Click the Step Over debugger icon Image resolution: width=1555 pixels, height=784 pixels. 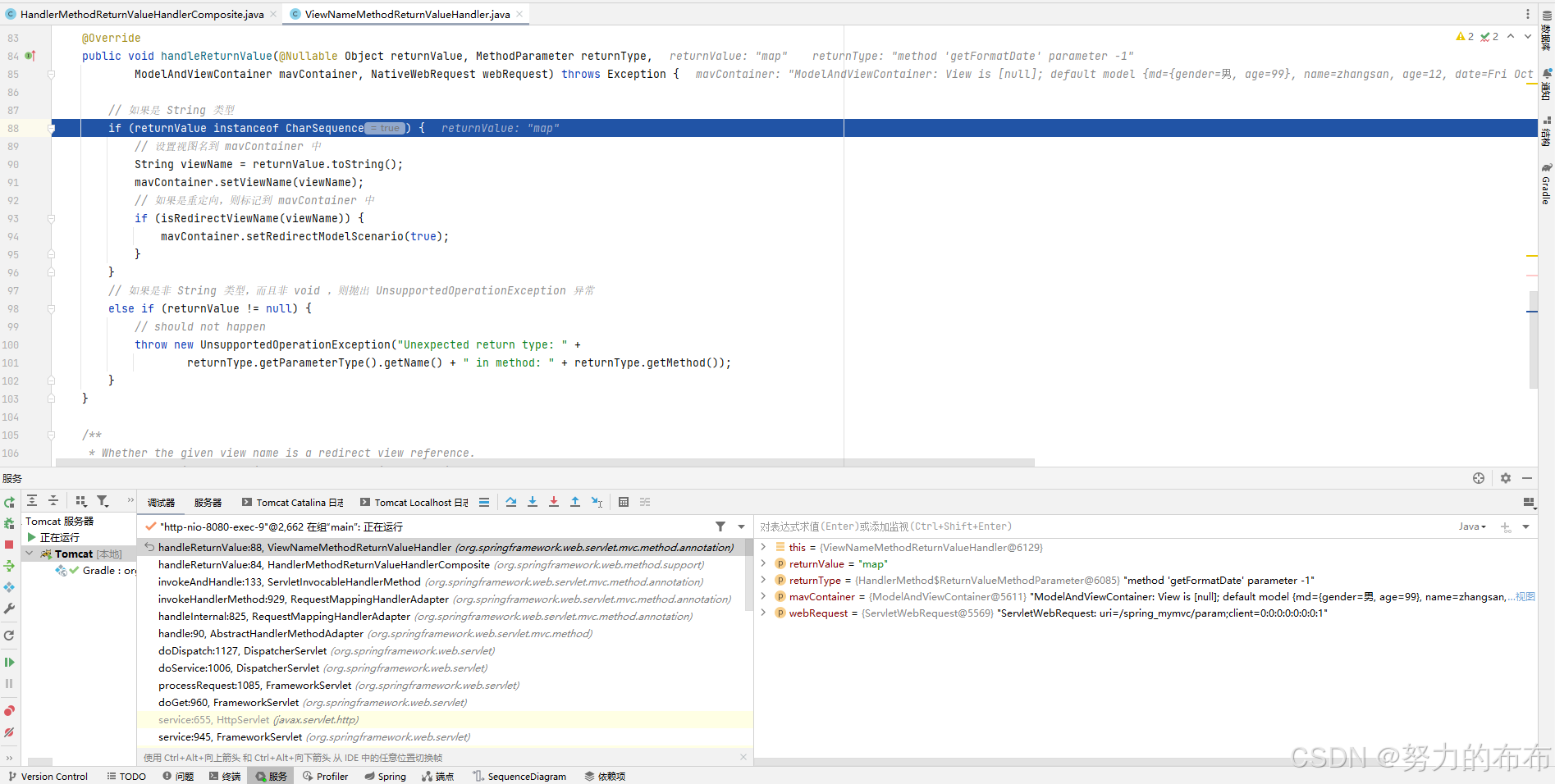click(511, 502)
